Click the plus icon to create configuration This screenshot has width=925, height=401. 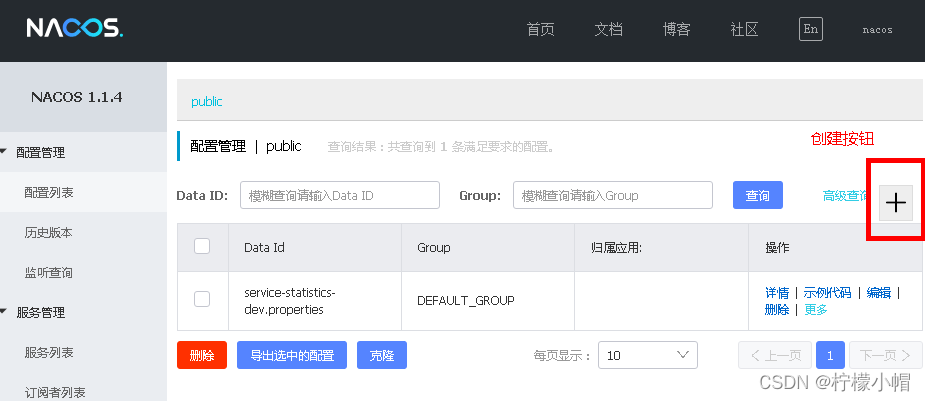pyautogui.click(x=896, y=203)
